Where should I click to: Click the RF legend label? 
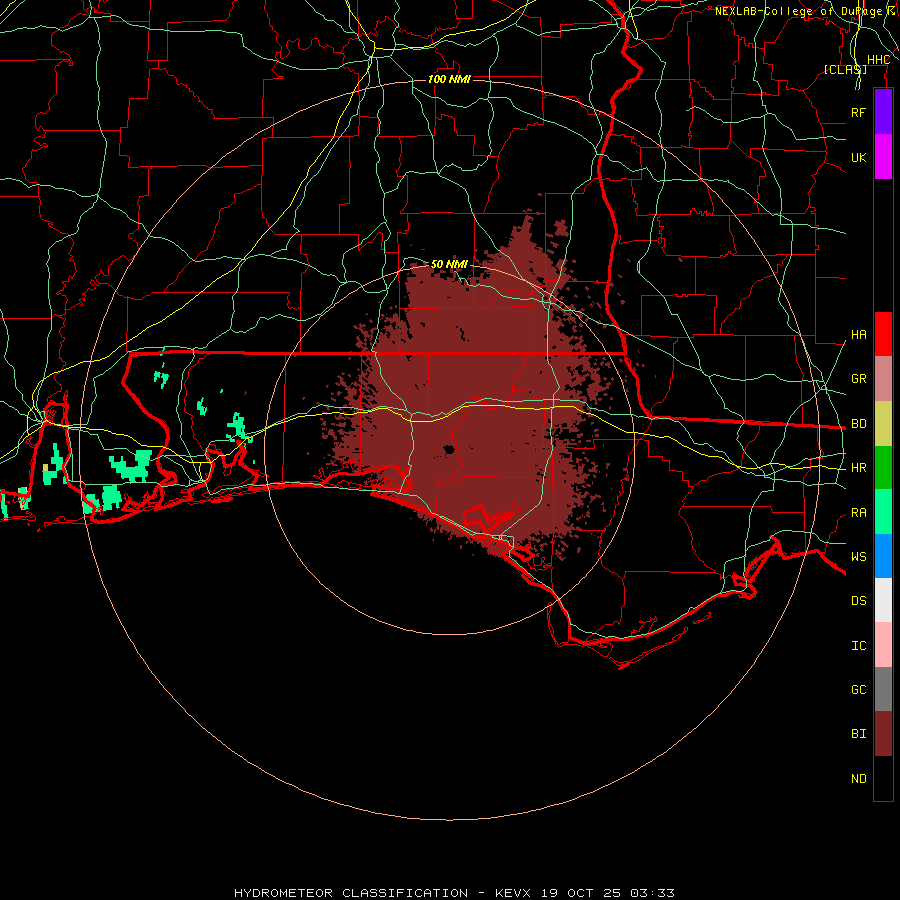858,112
